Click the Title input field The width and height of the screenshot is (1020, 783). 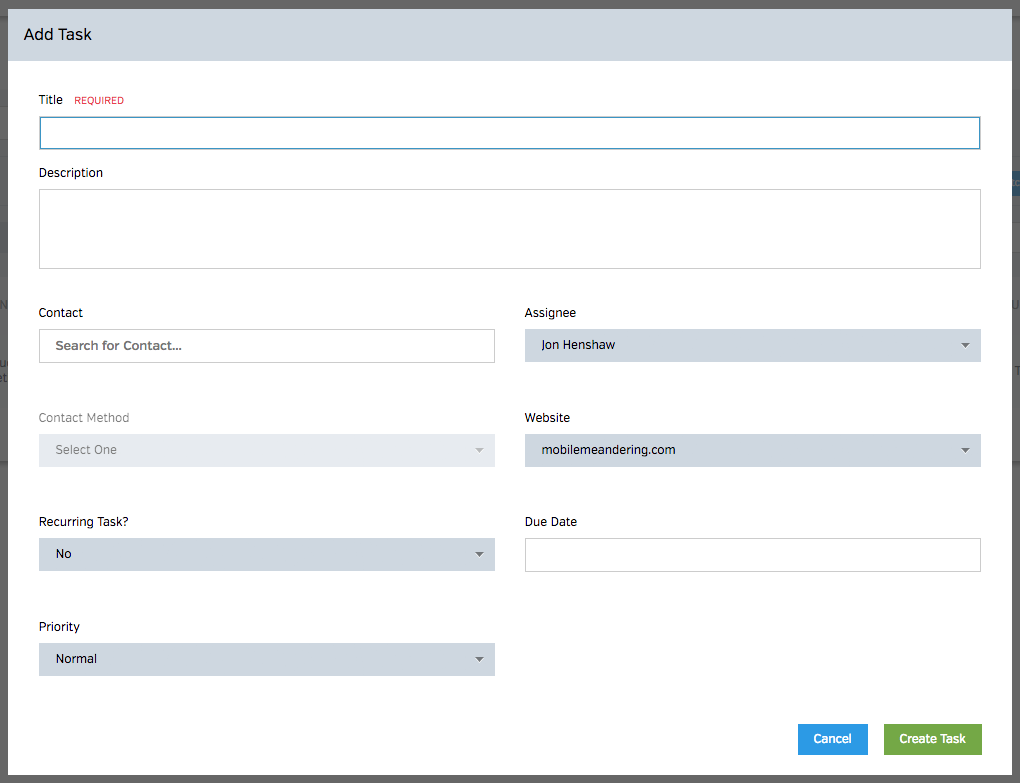(509, 133)
